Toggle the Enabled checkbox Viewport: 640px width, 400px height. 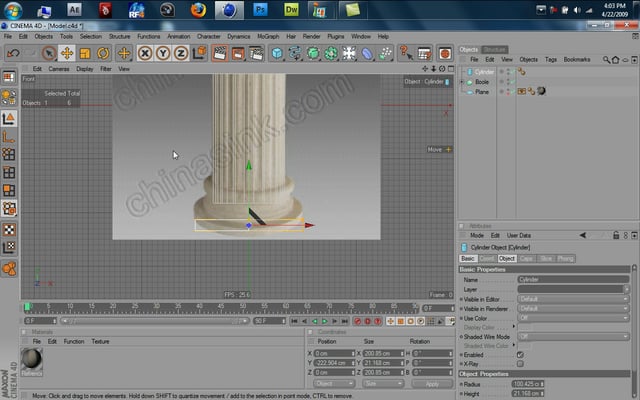pos(520,355)
